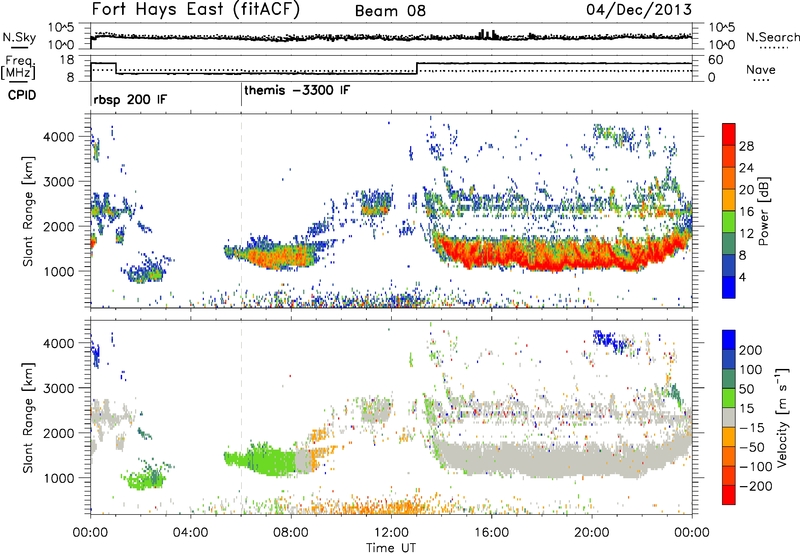This screenshot has width=800, height=554.
Task: Click the "08:00" time tick label
Action: (291, 533)
